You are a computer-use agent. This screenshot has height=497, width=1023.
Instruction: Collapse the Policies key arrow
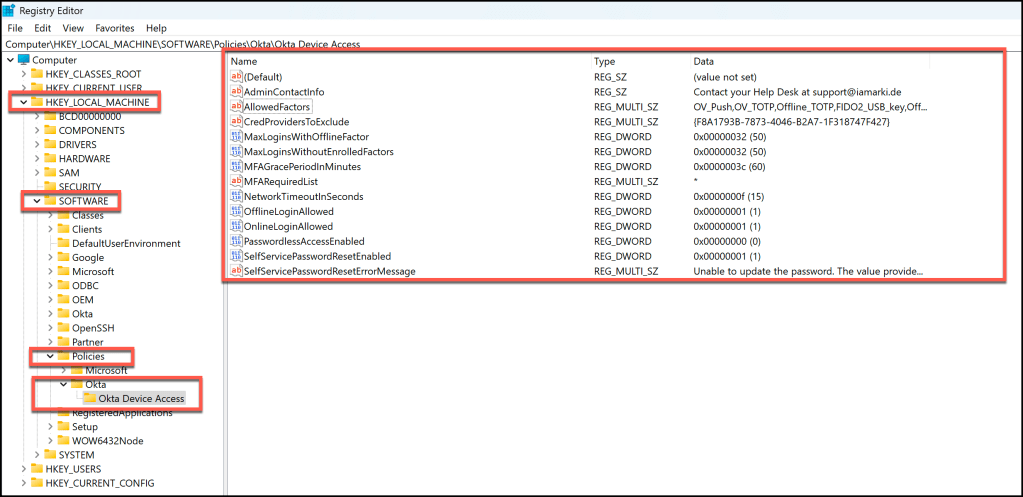tap(51, 357)
